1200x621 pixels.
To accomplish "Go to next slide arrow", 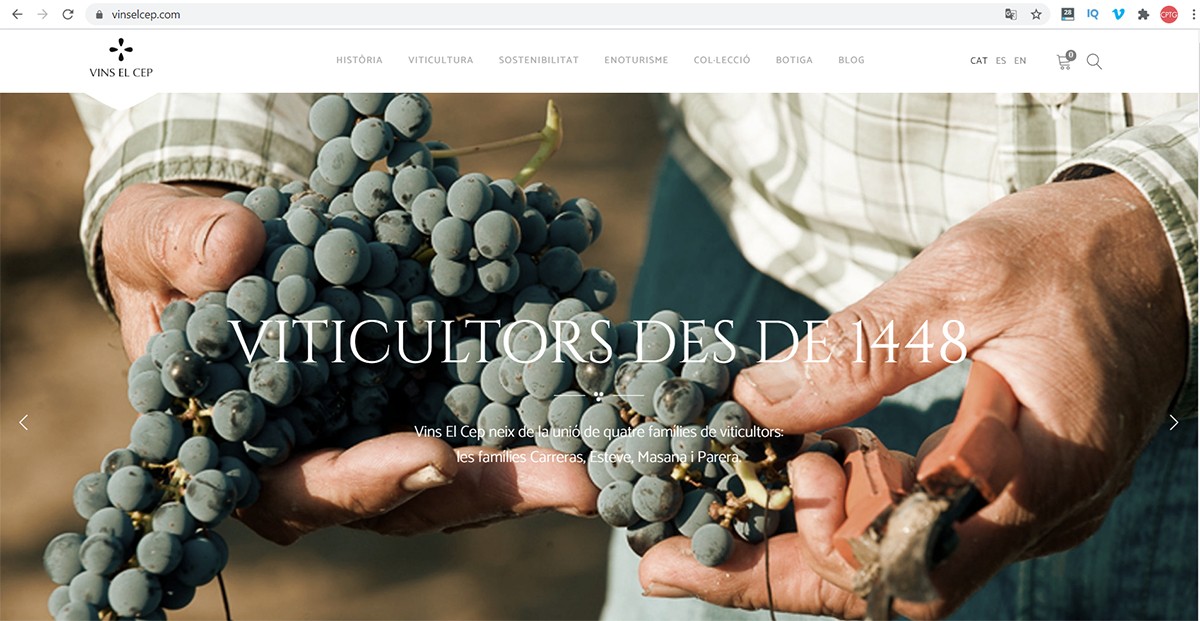I will point(1174,423).
